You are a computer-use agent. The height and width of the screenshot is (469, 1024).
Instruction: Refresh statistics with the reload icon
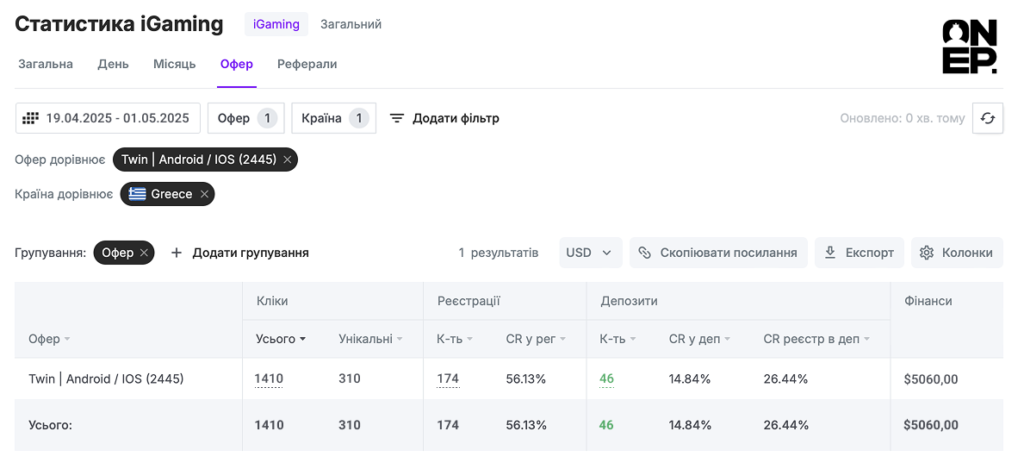tap(987, 118)
